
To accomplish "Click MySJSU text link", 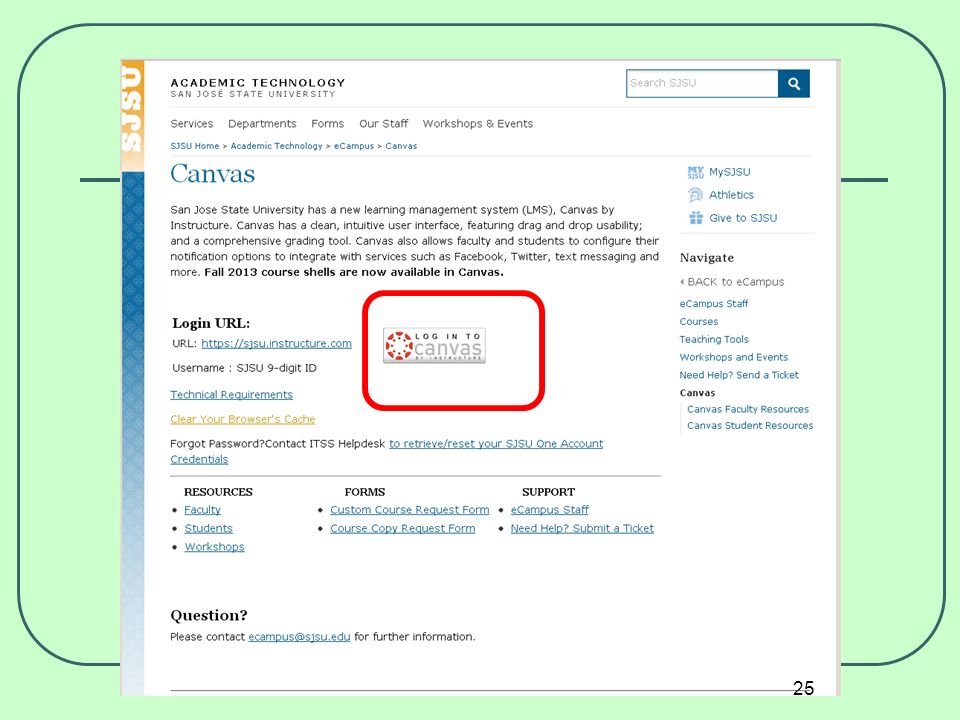I will [x=729, y=173].
